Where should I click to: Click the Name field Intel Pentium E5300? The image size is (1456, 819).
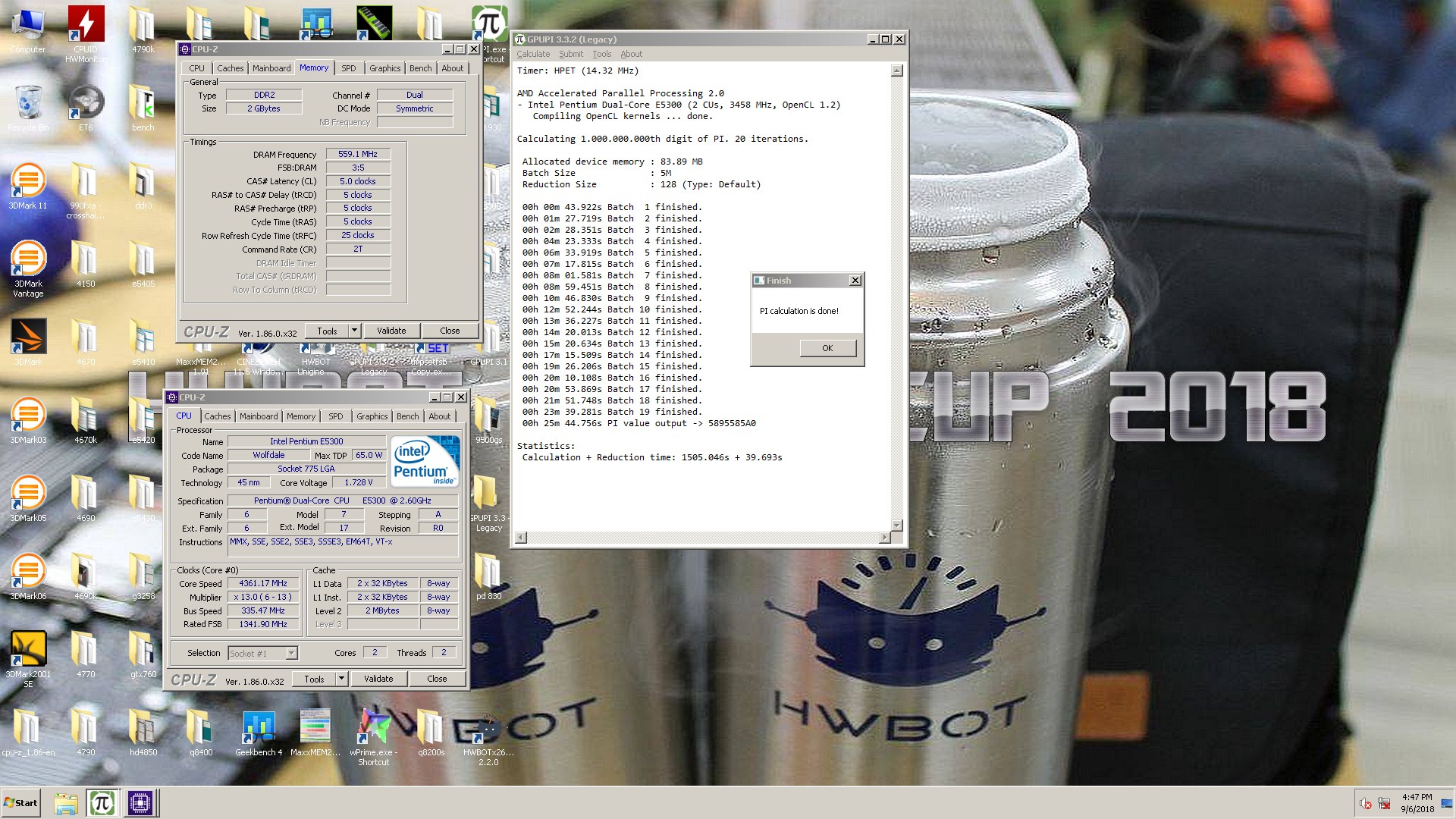(x=306, y=441)
